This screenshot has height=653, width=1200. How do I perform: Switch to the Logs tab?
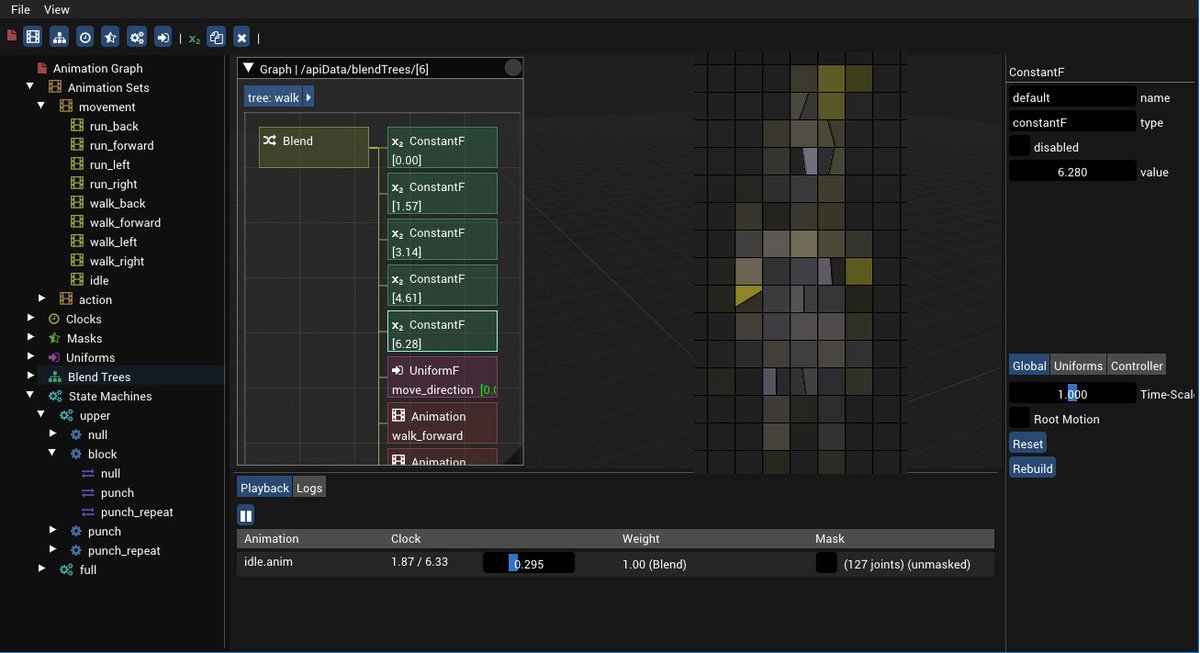pyautogui.click(x=309, y=487)
